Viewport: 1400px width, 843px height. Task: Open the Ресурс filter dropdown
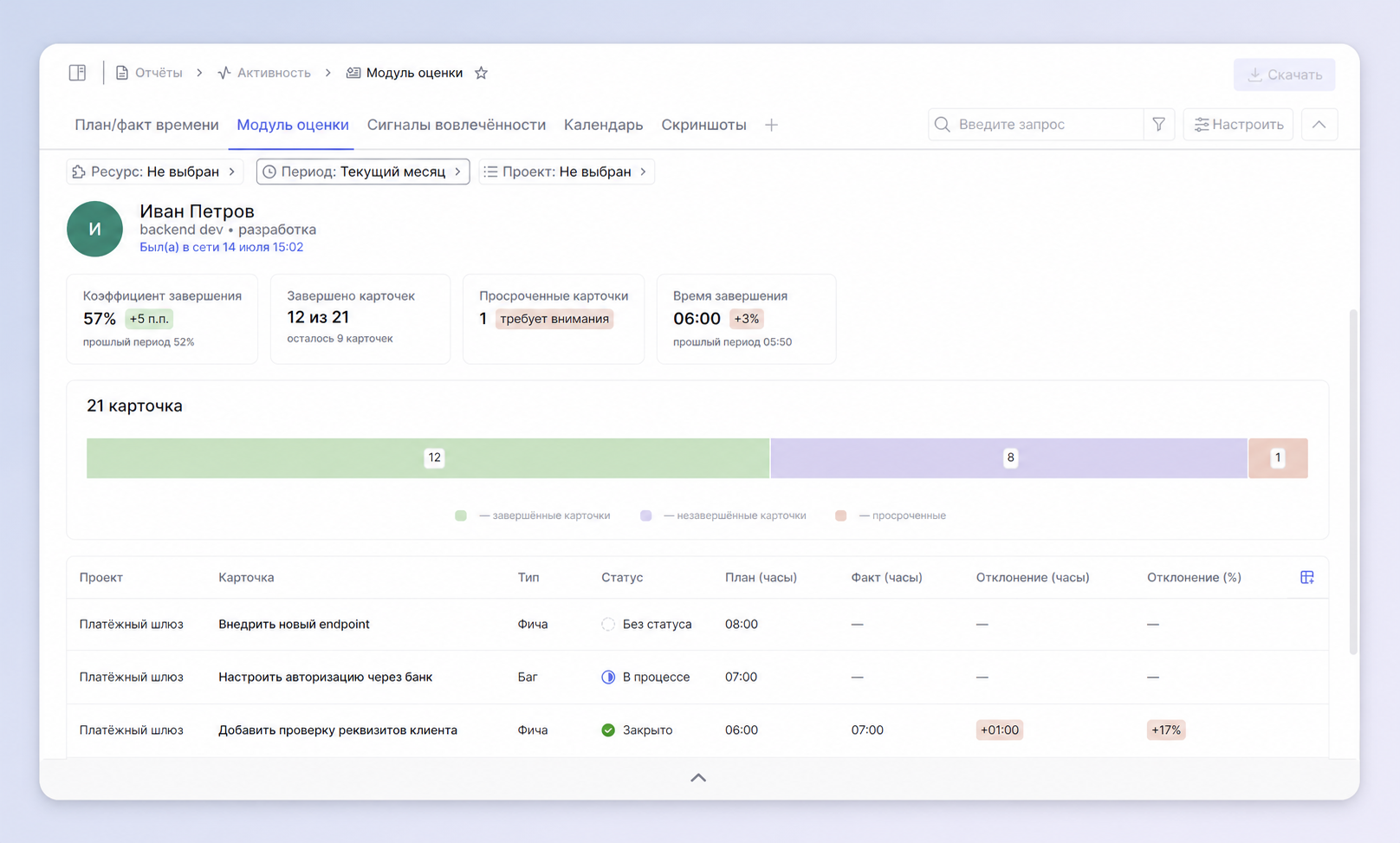[x=155, y=172]
